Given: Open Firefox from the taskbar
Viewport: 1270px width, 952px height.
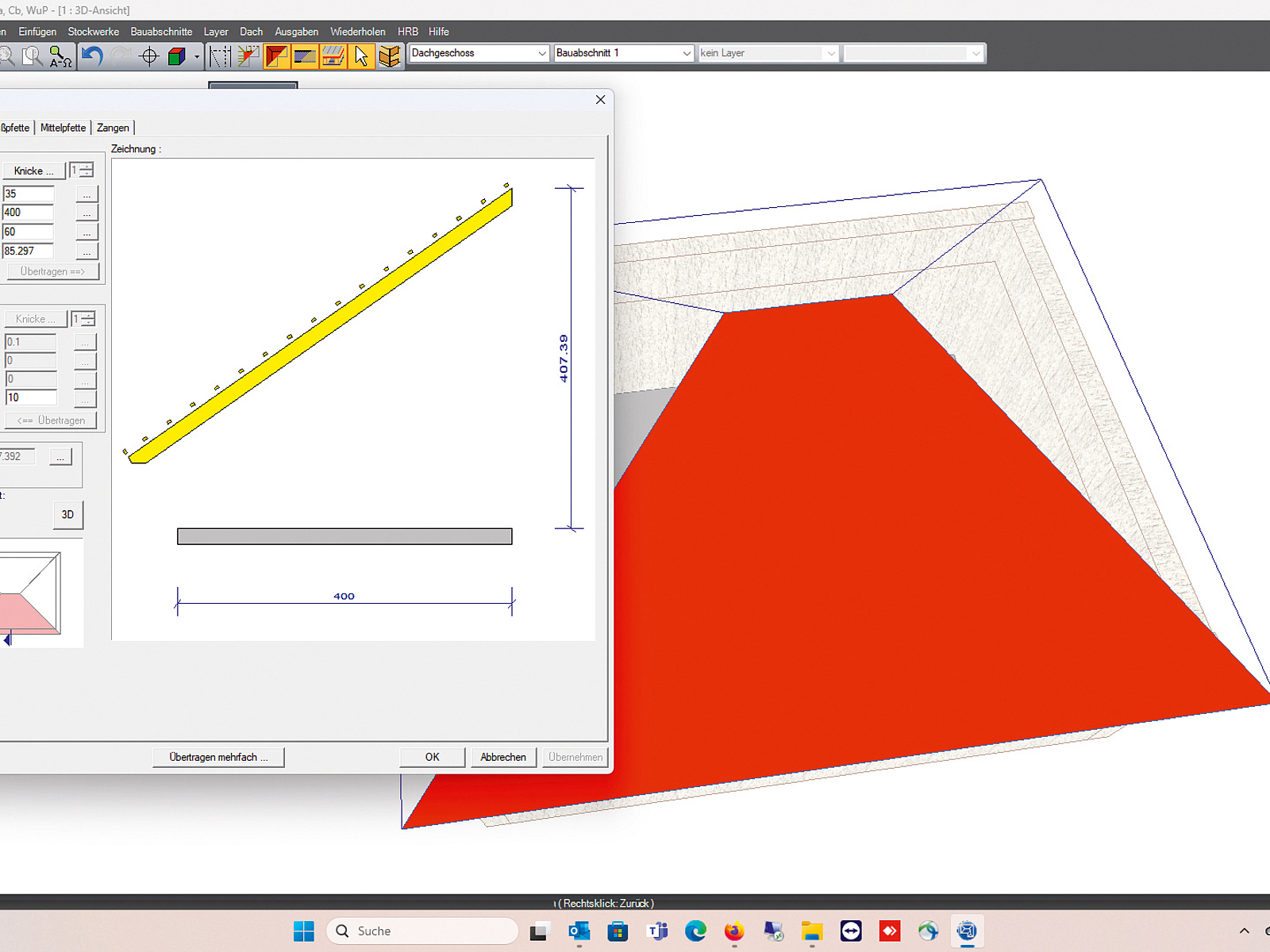Looking at the screenshot, I should coord(734,931).
